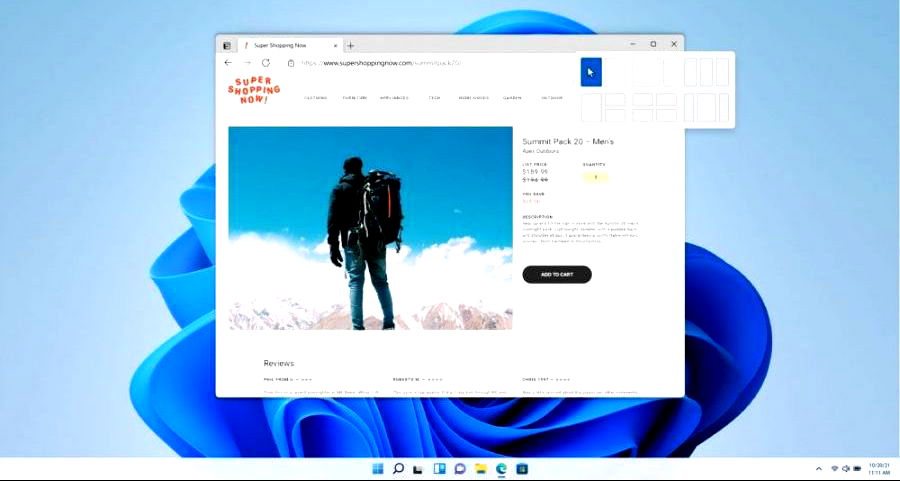
Task: Open the Edge tab actions menu icon
Action: pyautogui.click(x=227, y=45)
